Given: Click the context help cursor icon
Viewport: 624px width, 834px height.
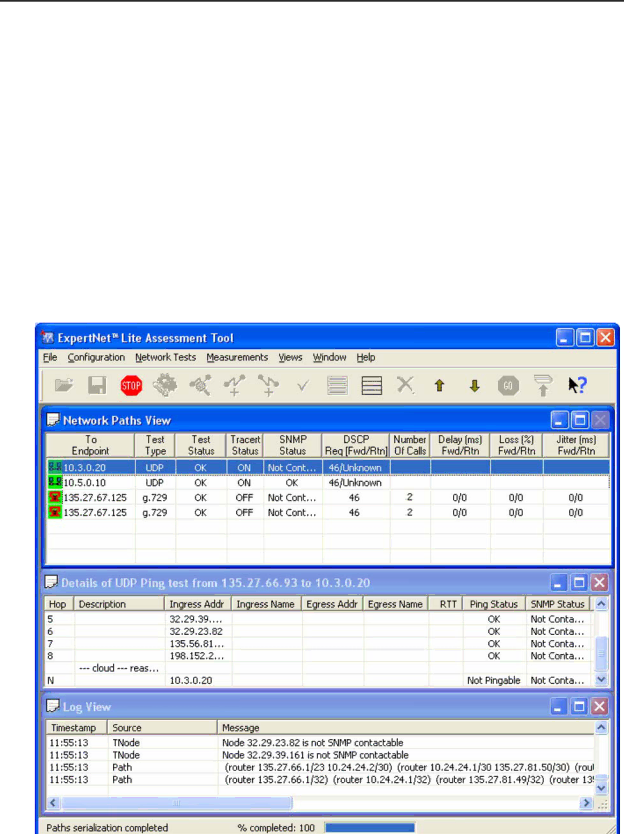Looking at the screenshot, I should 577,385.
